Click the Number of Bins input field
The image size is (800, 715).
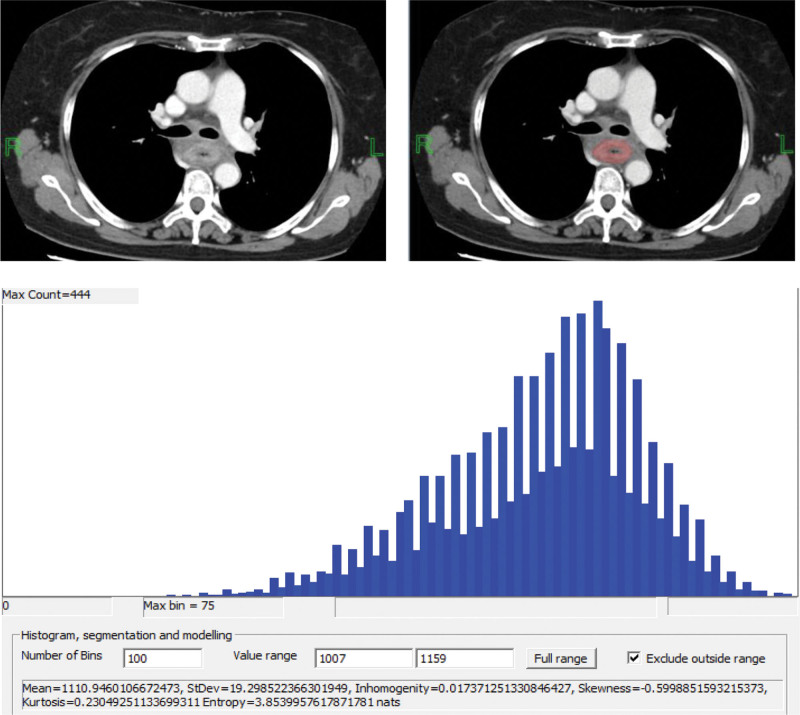[163, 658]
